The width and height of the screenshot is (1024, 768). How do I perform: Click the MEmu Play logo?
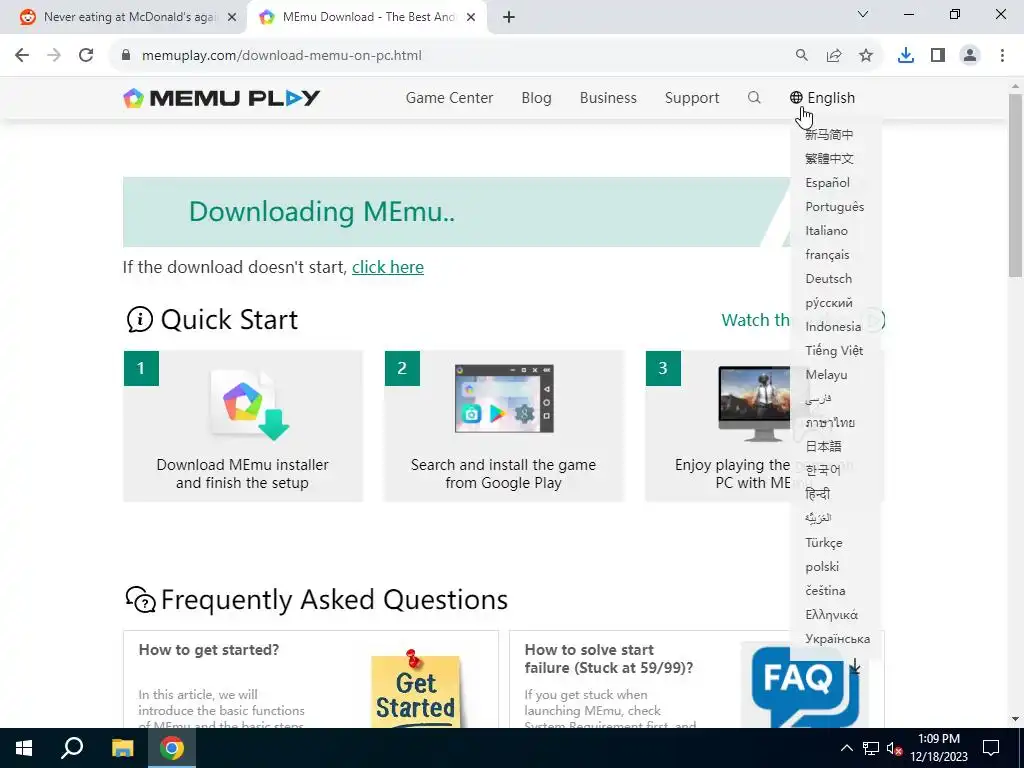221,98
